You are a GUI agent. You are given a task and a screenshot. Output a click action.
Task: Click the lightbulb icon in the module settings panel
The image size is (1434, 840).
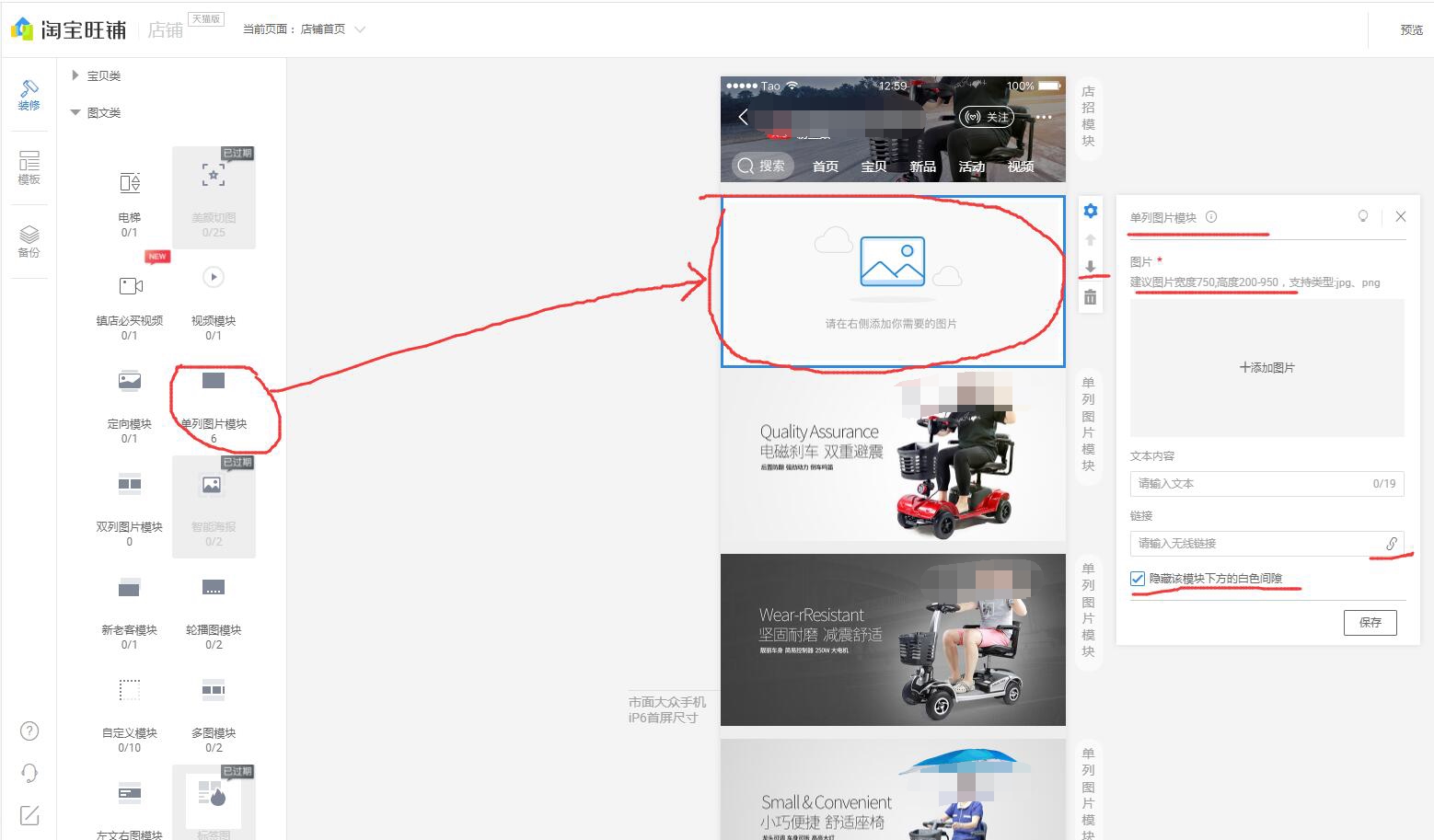coord(1363,216)
